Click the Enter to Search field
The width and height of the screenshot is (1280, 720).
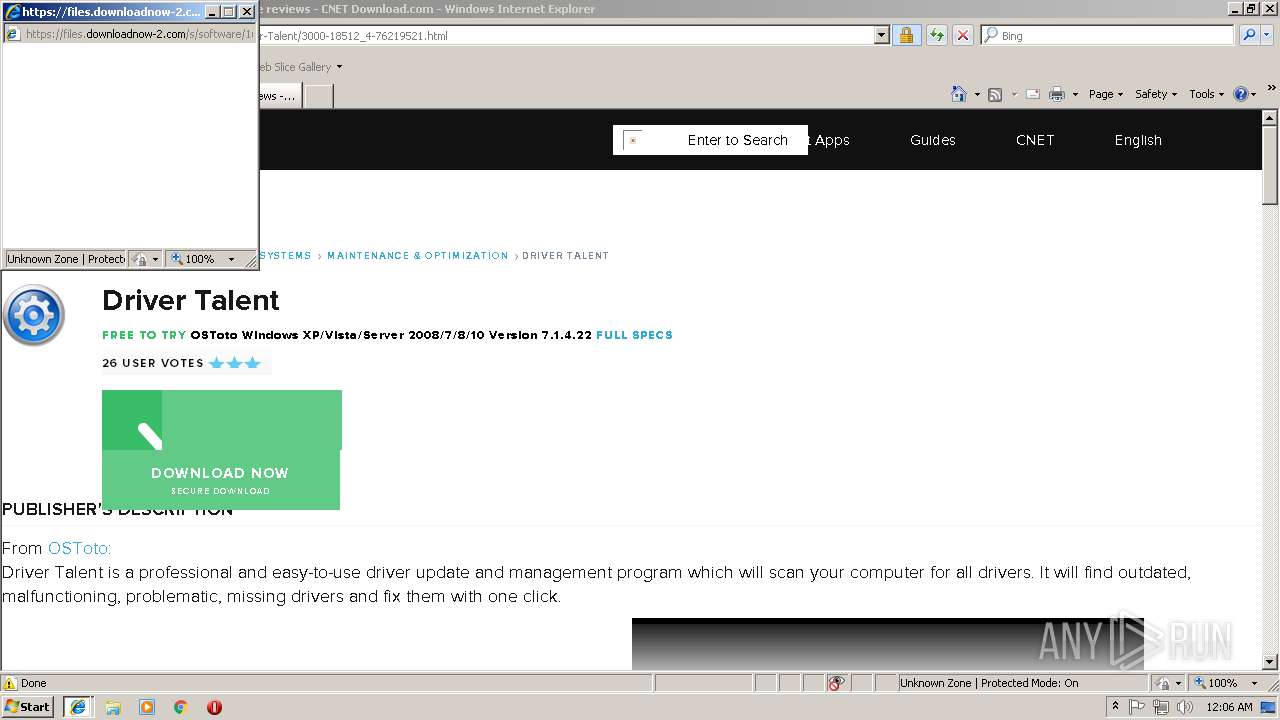[710, 140]
